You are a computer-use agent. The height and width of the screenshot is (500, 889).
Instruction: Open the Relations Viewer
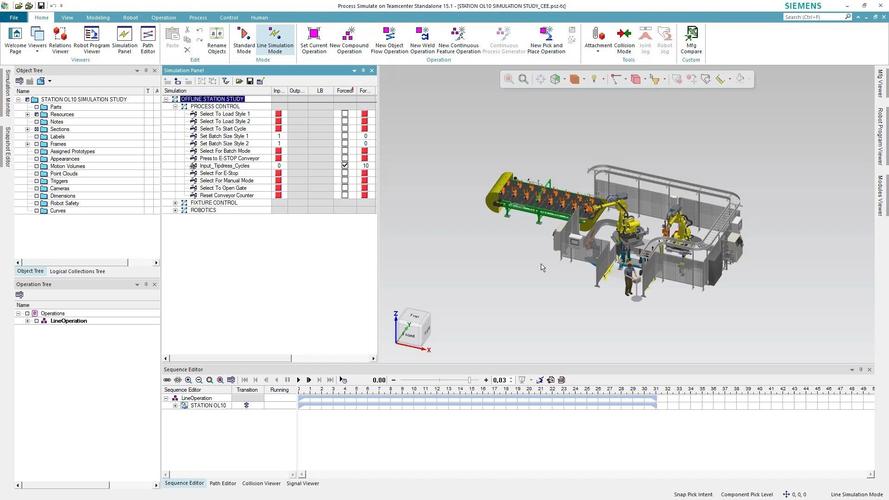60,40
